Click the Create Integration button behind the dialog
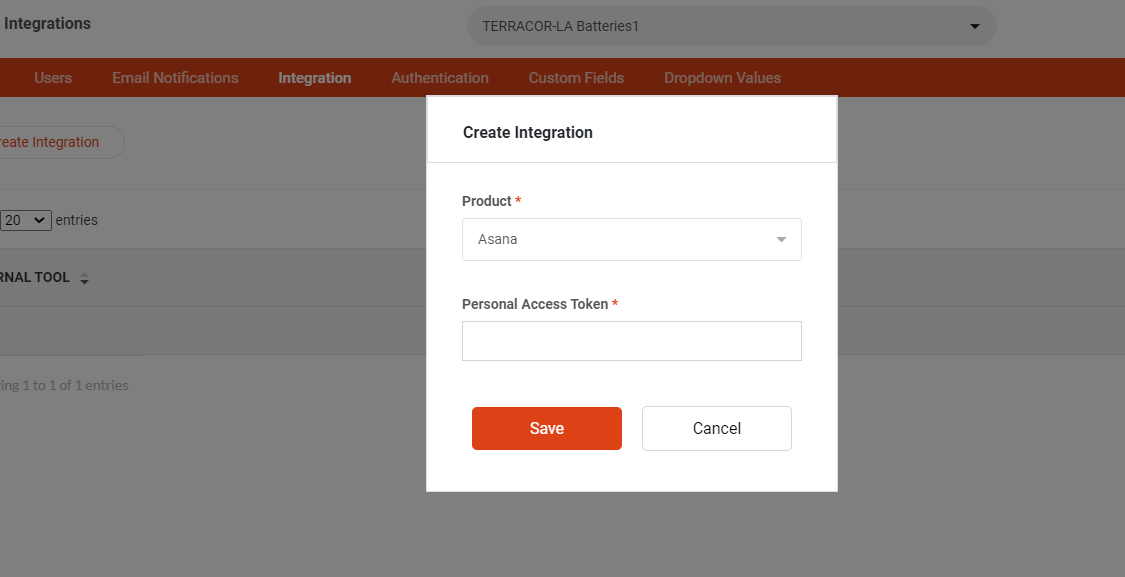 (57, 142)
